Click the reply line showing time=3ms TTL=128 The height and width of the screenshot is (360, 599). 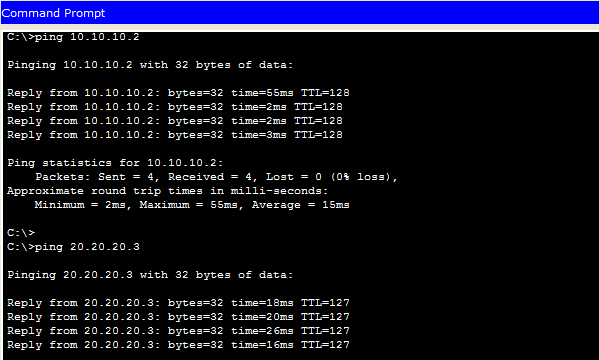coord(175,135)
